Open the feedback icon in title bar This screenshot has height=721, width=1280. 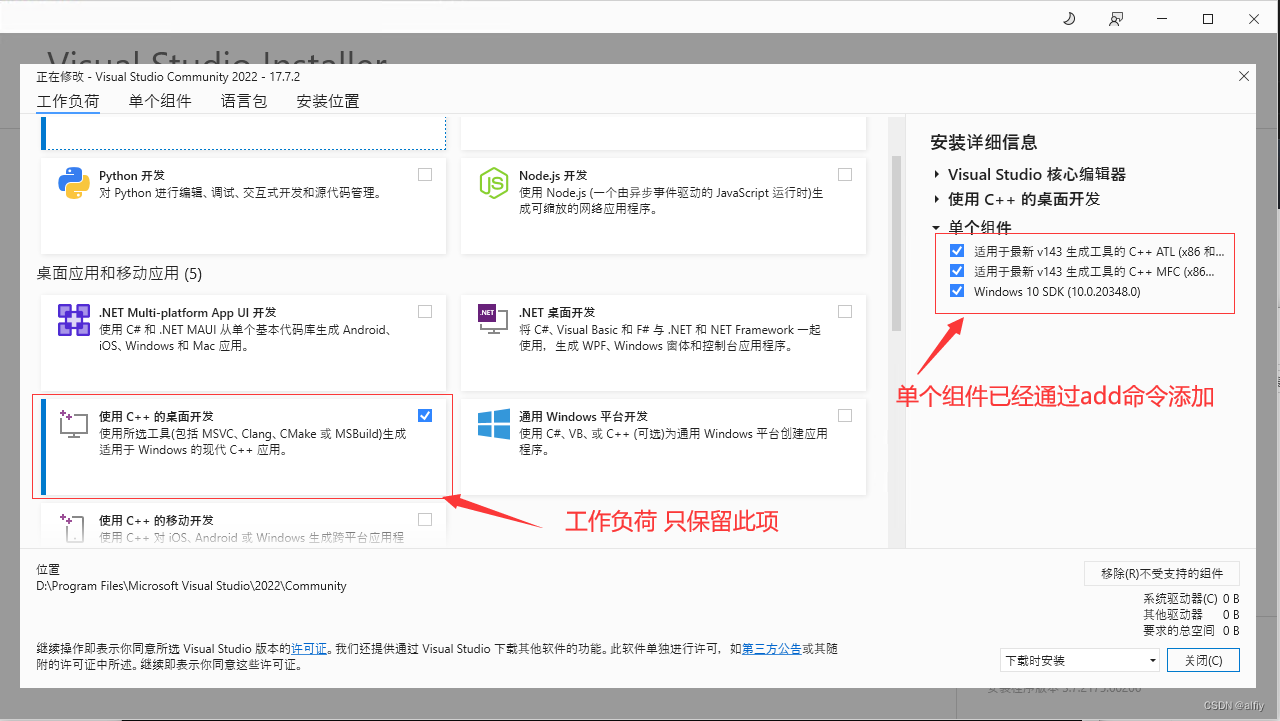pos(1116,19)
